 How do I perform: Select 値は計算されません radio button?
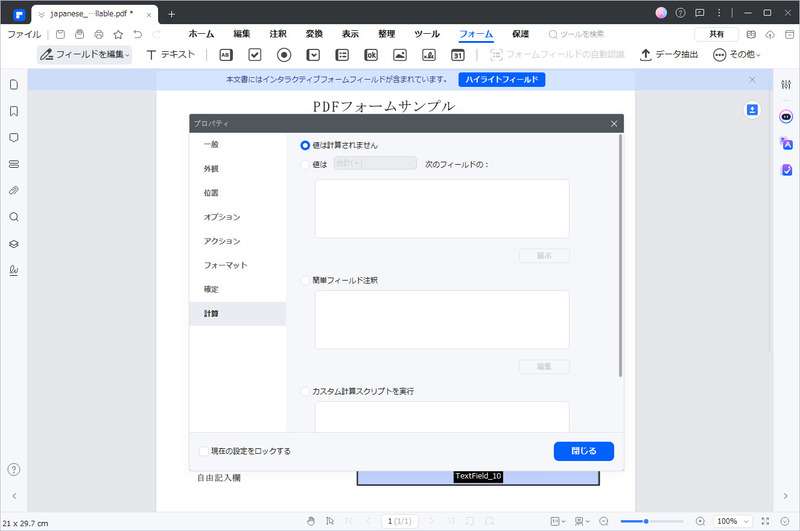(x=305, y=145)
